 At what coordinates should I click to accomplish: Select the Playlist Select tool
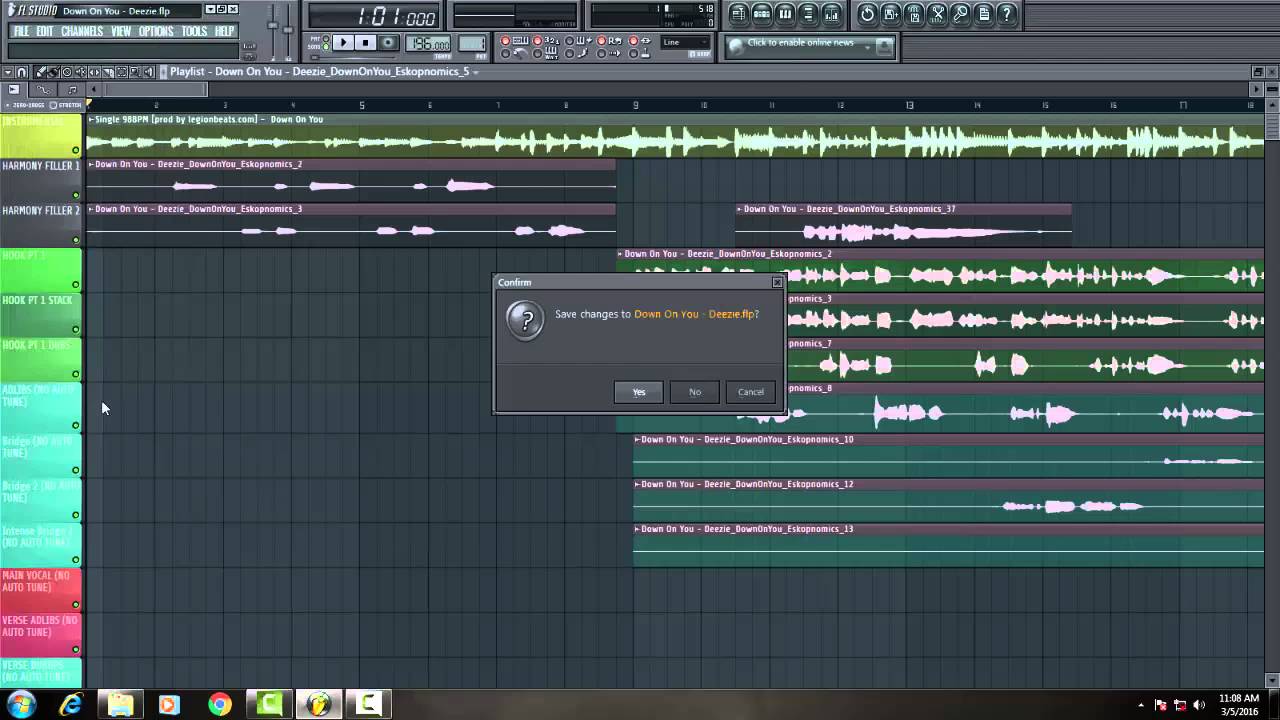coord(121,72)
